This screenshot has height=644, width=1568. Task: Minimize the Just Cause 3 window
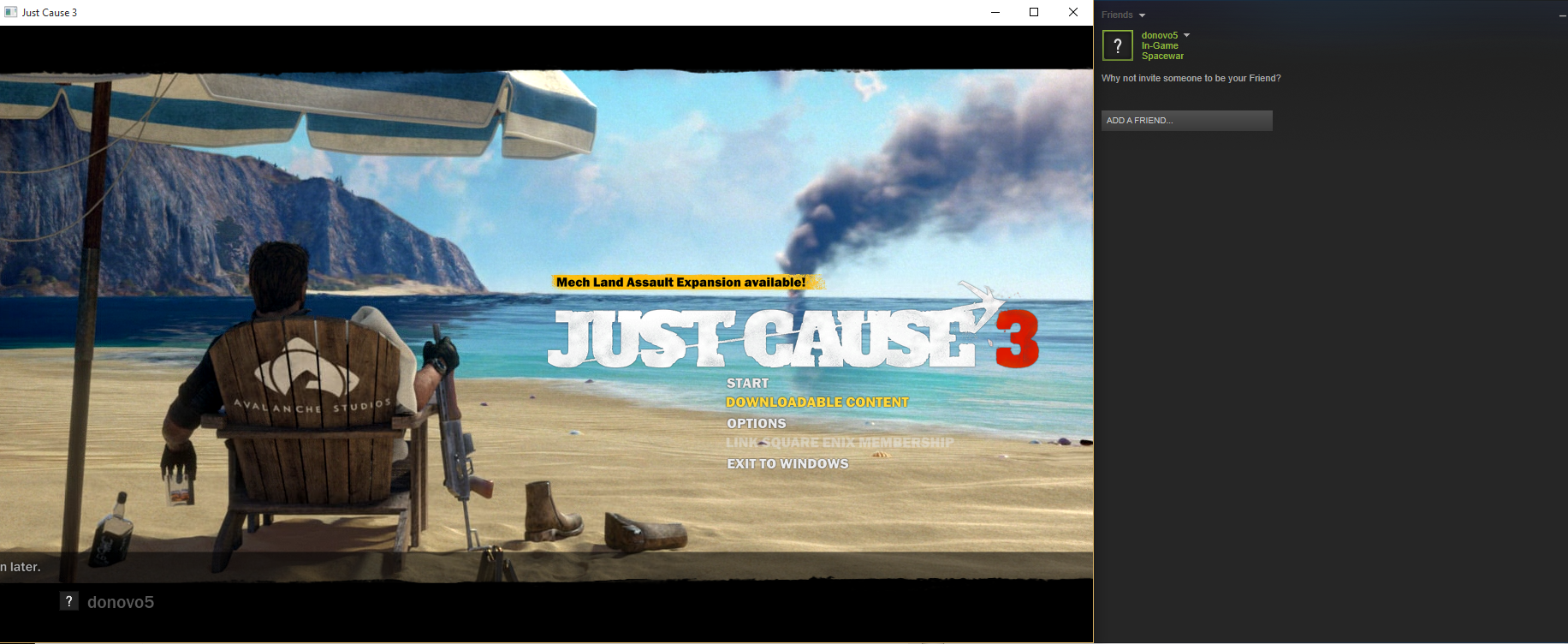point(995,12)
